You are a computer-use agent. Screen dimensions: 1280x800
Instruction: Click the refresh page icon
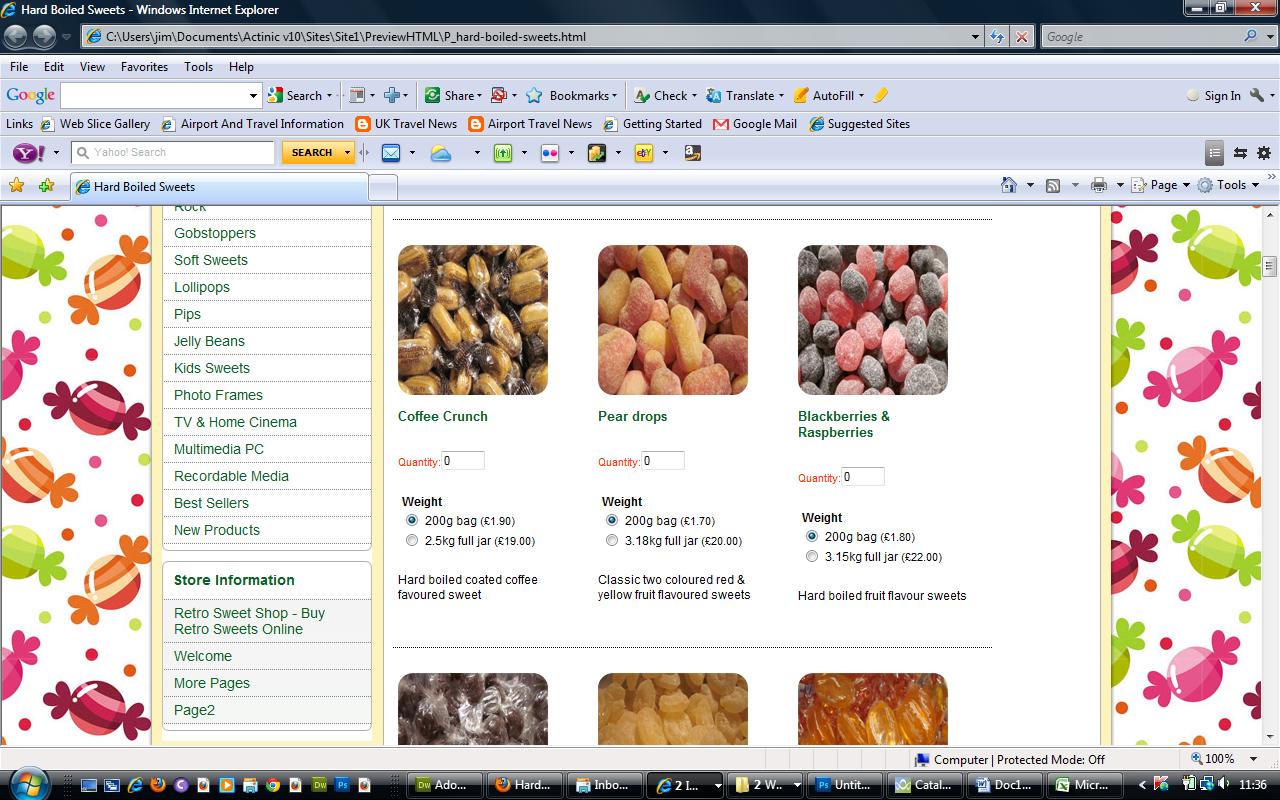tap(996, 37)
